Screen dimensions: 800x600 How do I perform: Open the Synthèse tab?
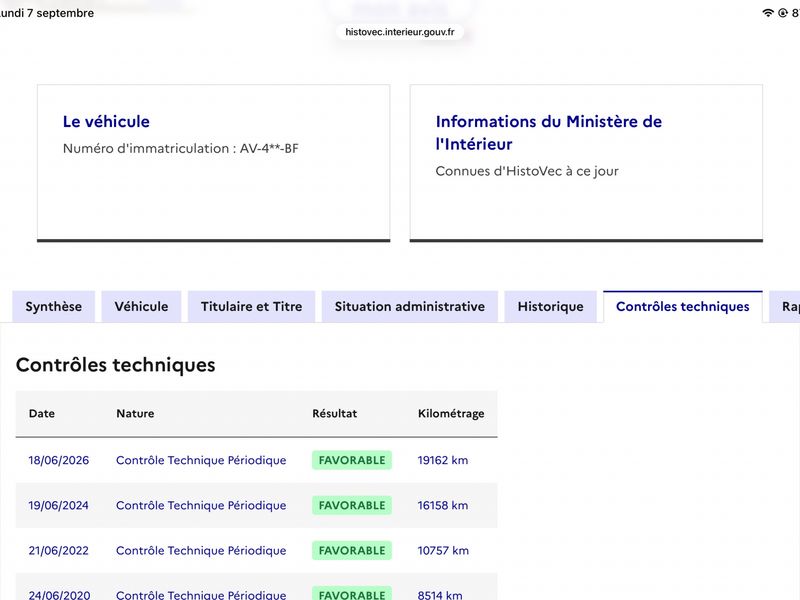click(54, 307)
